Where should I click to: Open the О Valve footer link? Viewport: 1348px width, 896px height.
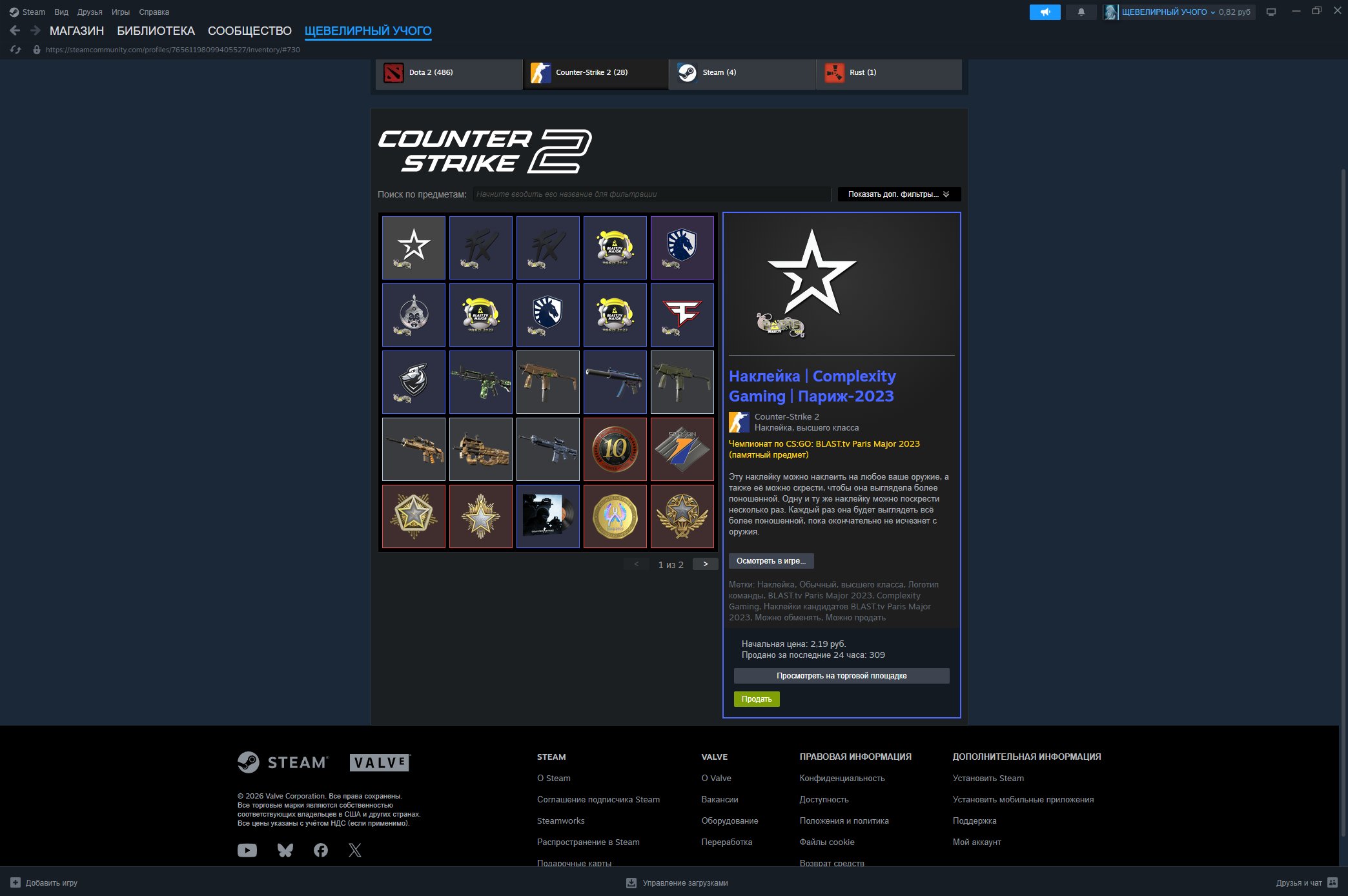[717, 778]
